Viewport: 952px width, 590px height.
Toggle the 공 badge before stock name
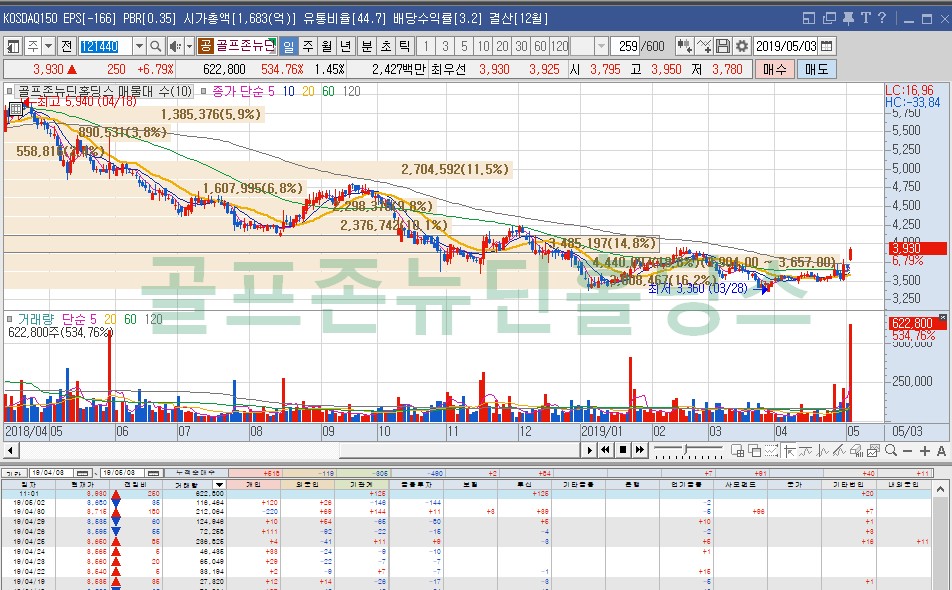pyautogui.click(x=205, y=46)
